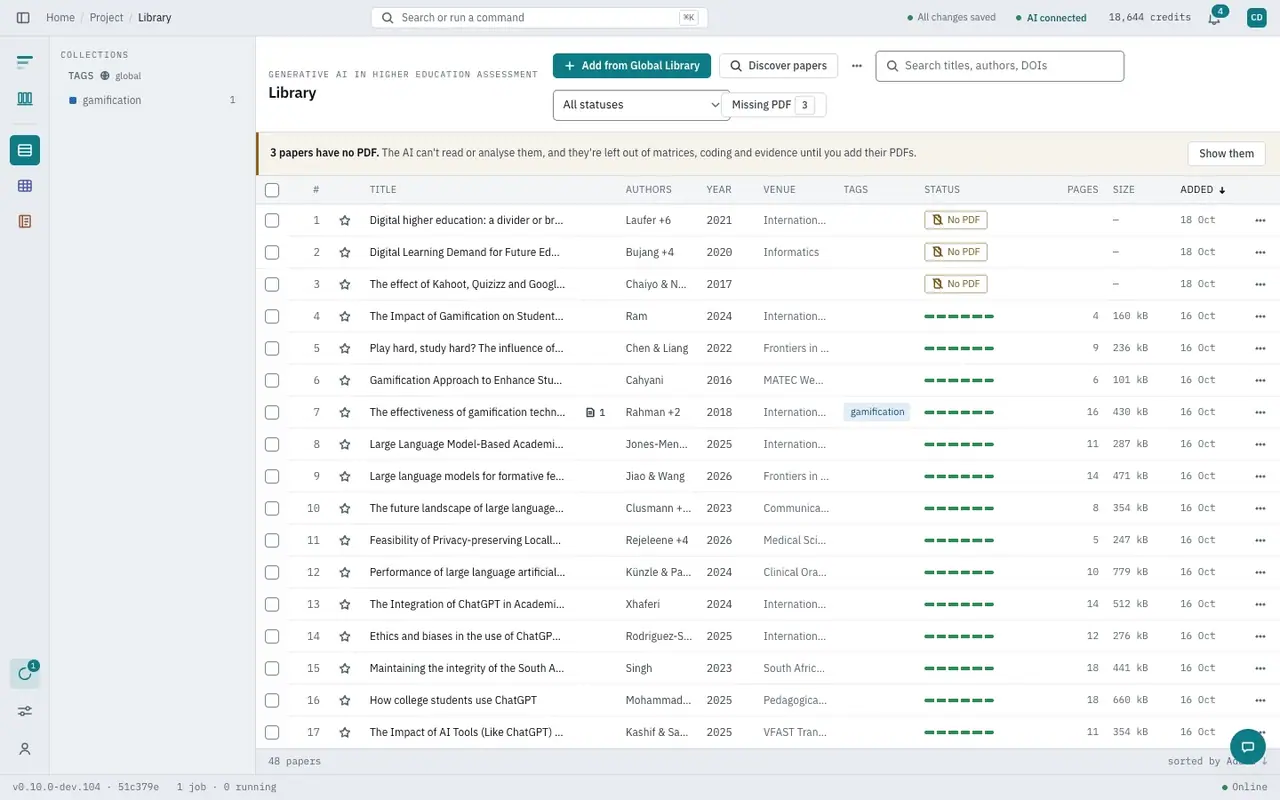Open the document report icon in sidebar
Image resolution: width=1280 pixels, height=800 pixels.
point(25,221)
